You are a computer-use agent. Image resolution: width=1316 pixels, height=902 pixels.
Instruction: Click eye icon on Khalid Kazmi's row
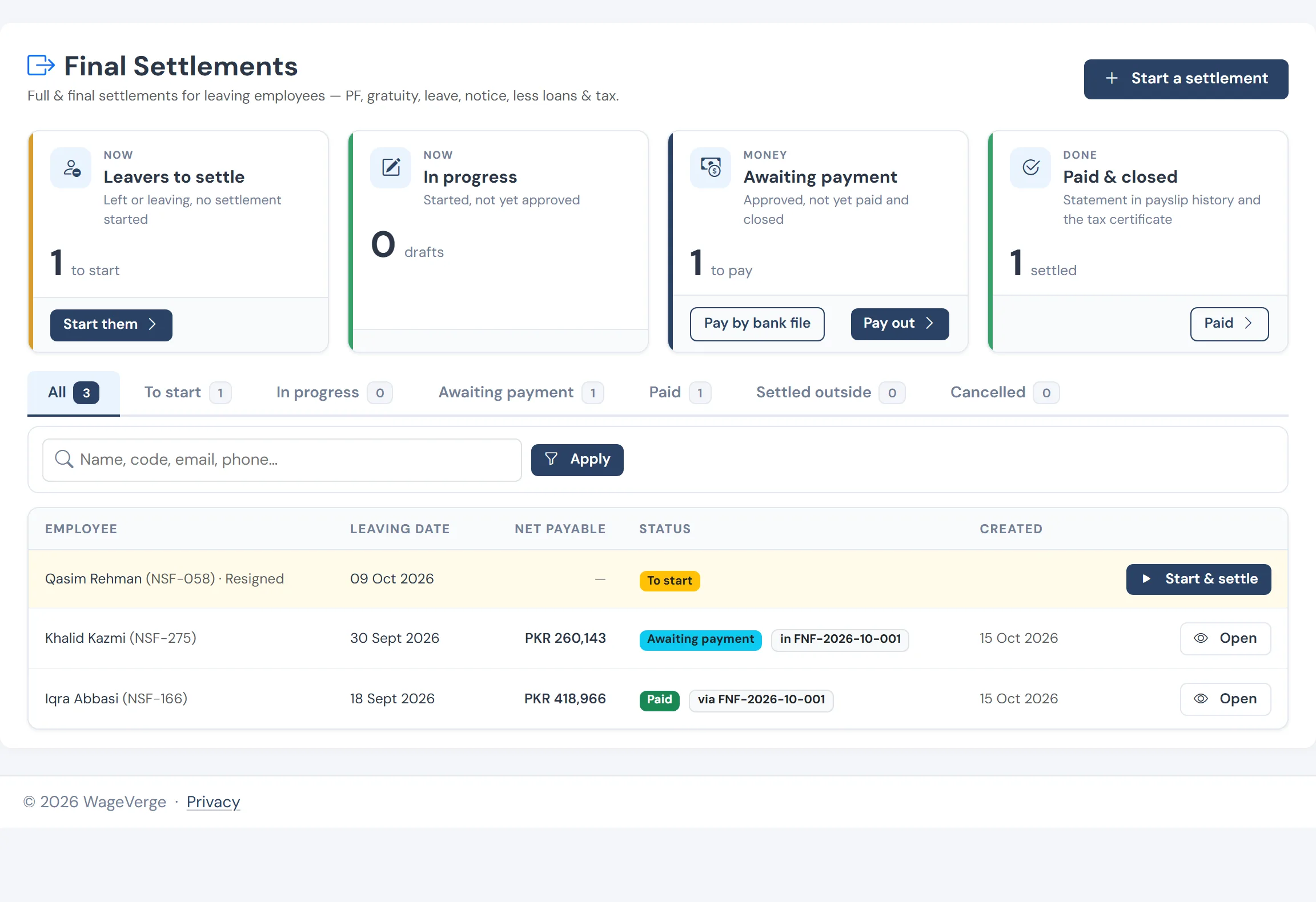pyautogui.click(x=1201, y=638)
